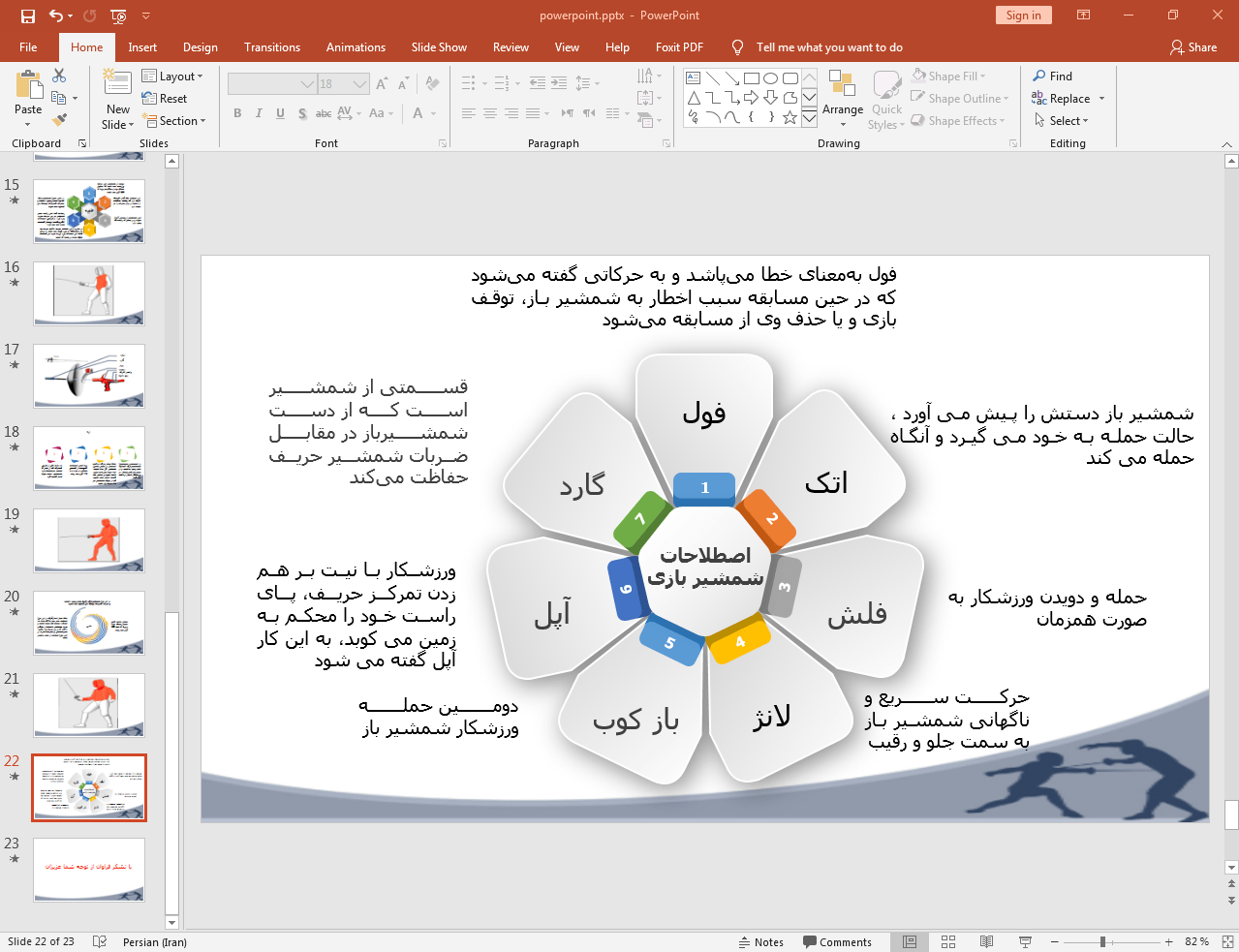The height and width of the screenshot is (952, 1239).
Task: Apply text shadow formatting
Action: coord(302,113)
